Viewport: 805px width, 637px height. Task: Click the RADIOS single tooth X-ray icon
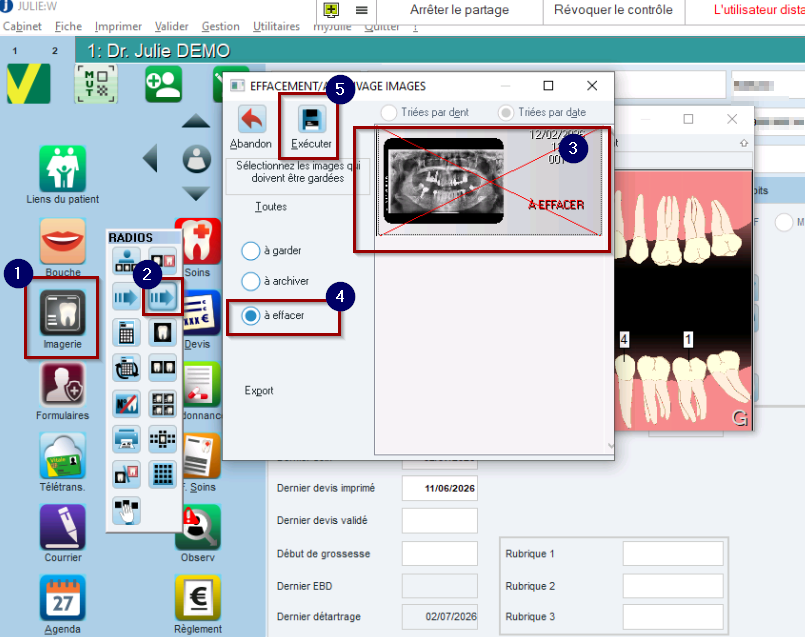tap(163, 333)
